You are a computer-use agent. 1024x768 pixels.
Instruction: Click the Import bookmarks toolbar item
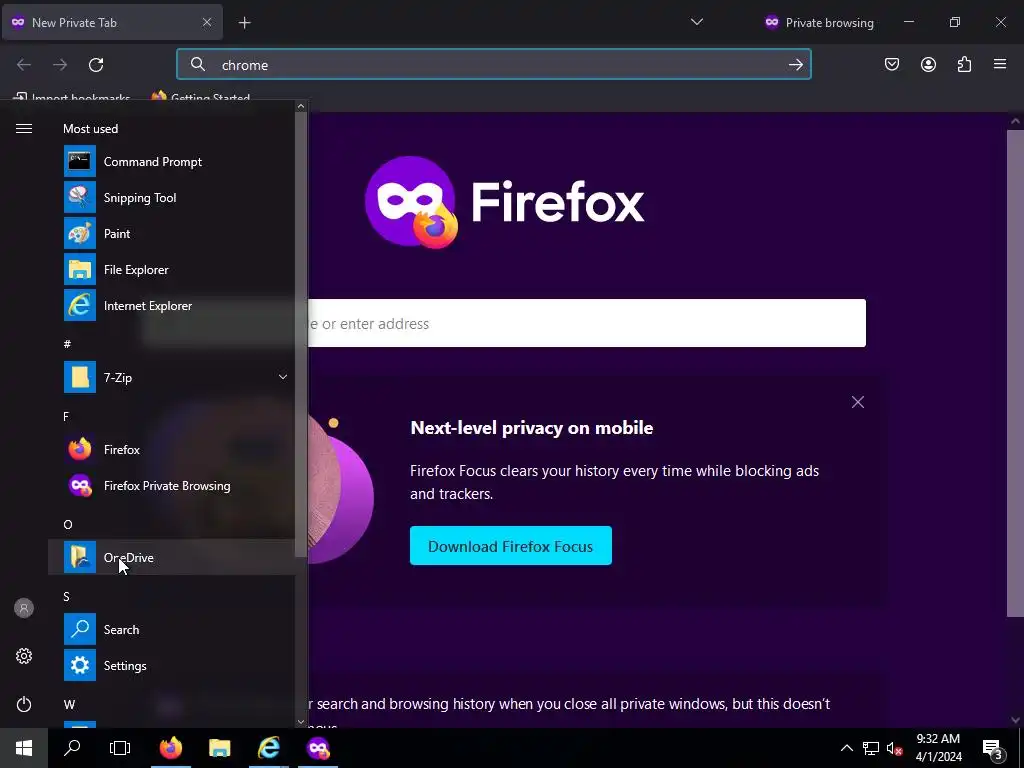pos(72,98)
